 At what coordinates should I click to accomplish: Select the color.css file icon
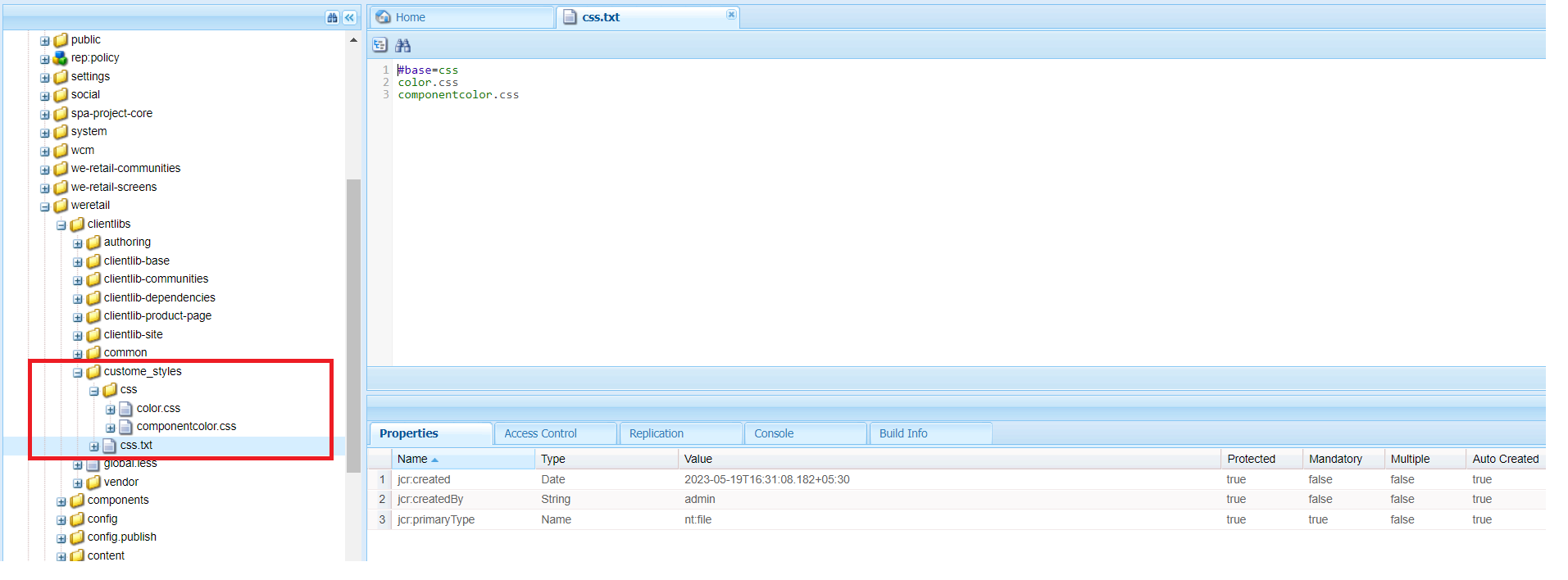pyautogui.click(x=125, y=408)
